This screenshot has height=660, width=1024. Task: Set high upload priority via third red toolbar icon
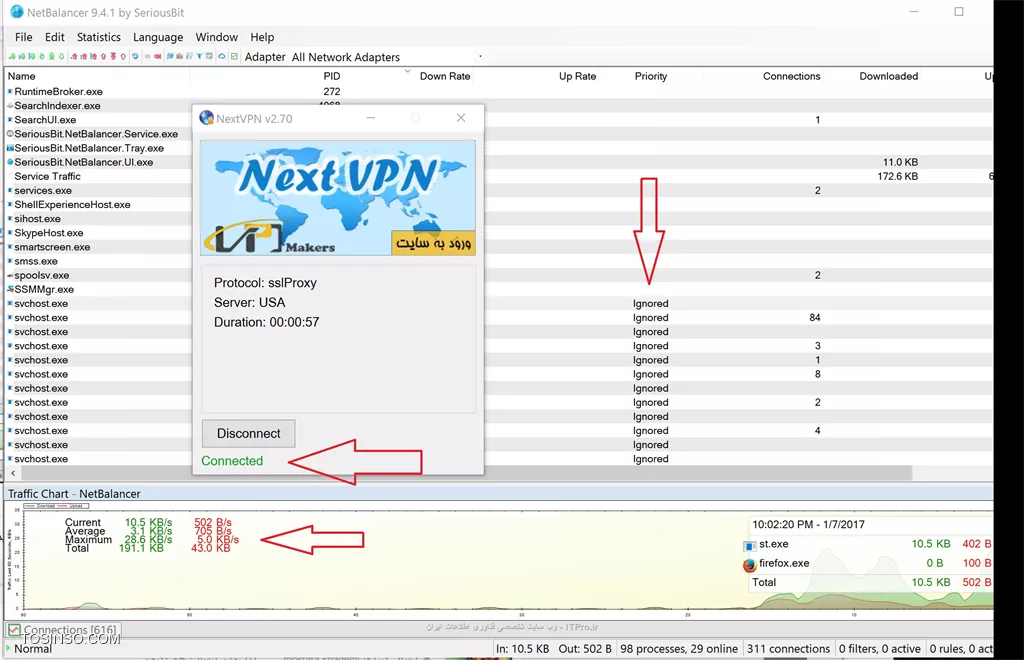tap(93, 56)
